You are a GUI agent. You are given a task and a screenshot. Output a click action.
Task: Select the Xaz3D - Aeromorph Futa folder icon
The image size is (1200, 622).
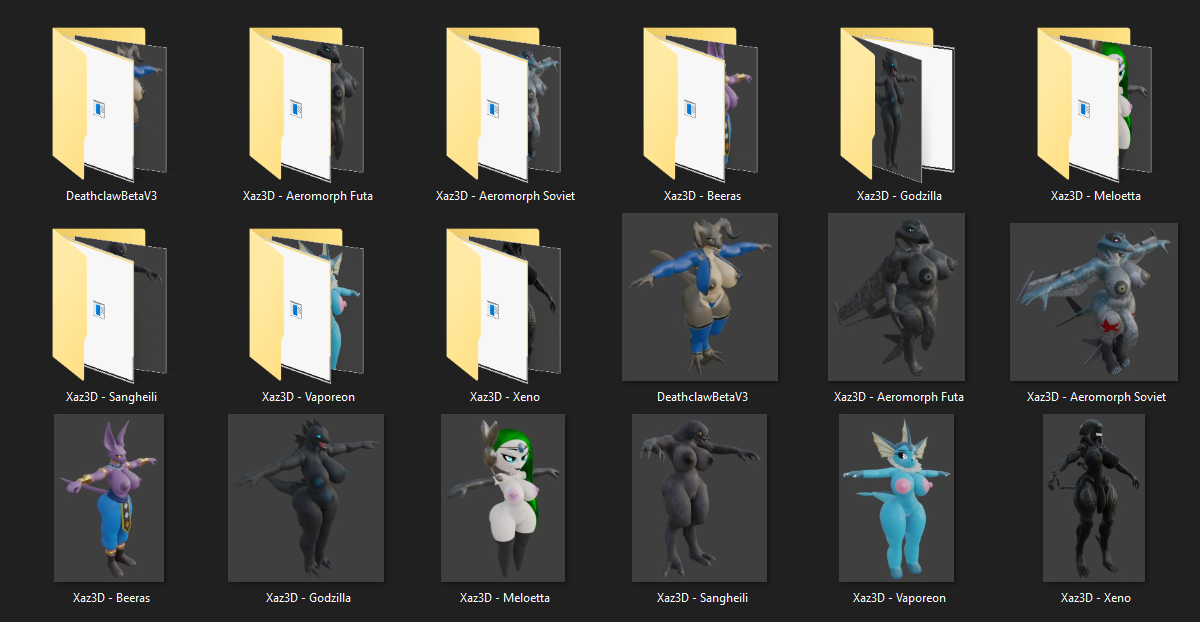(x=308, y=105)
